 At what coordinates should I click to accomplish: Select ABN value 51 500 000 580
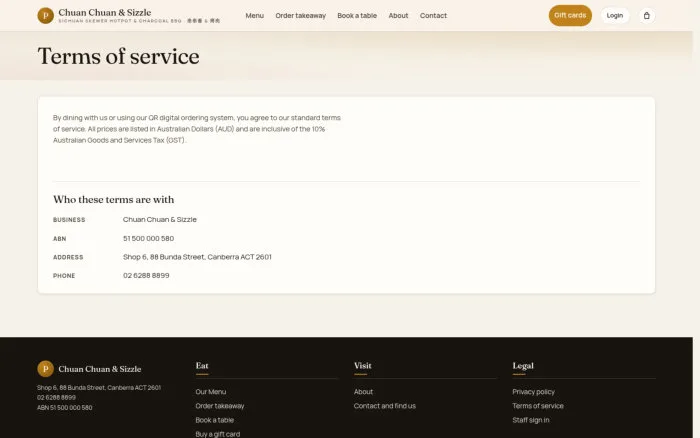[149, 238]
